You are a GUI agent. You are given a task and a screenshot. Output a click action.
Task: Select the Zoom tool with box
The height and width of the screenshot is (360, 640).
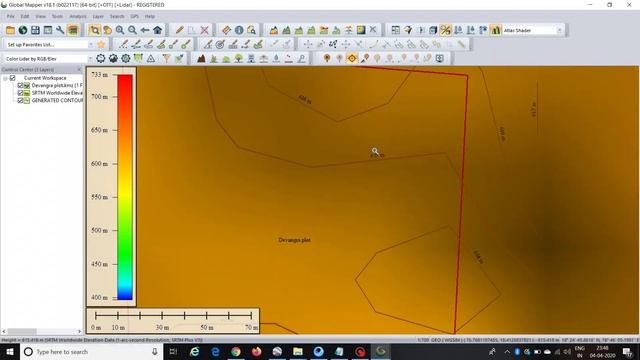tap(95, 30)
